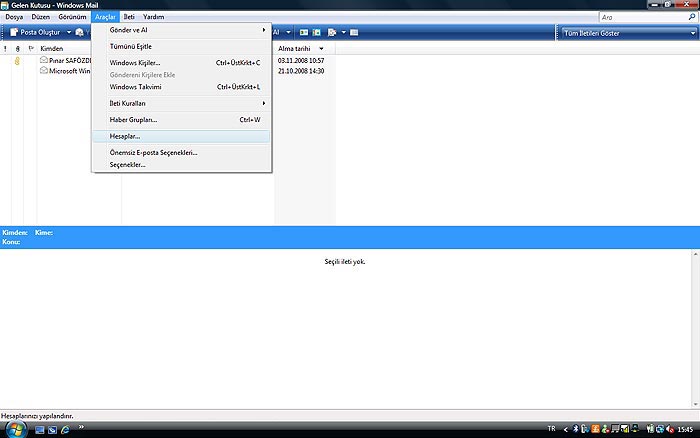Click the orange tray icon
700x438 pixels.
(595, 429)
